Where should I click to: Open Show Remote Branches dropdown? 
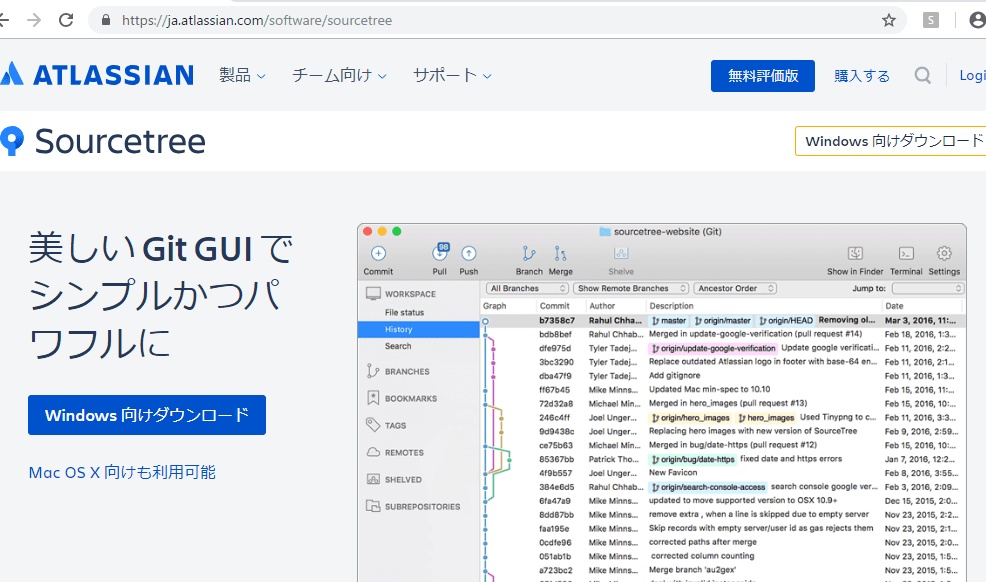click(x=631, y=288)
